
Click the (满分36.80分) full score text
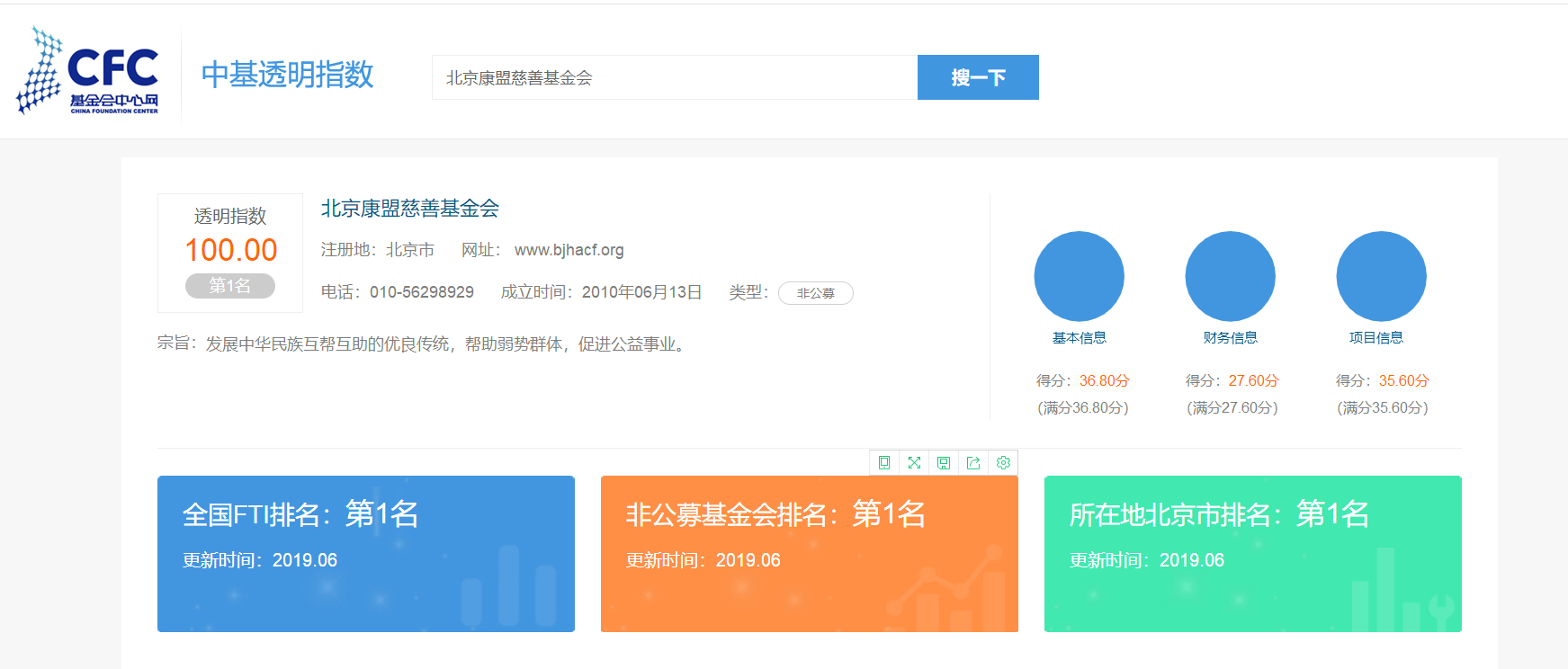click(1083, 407)
